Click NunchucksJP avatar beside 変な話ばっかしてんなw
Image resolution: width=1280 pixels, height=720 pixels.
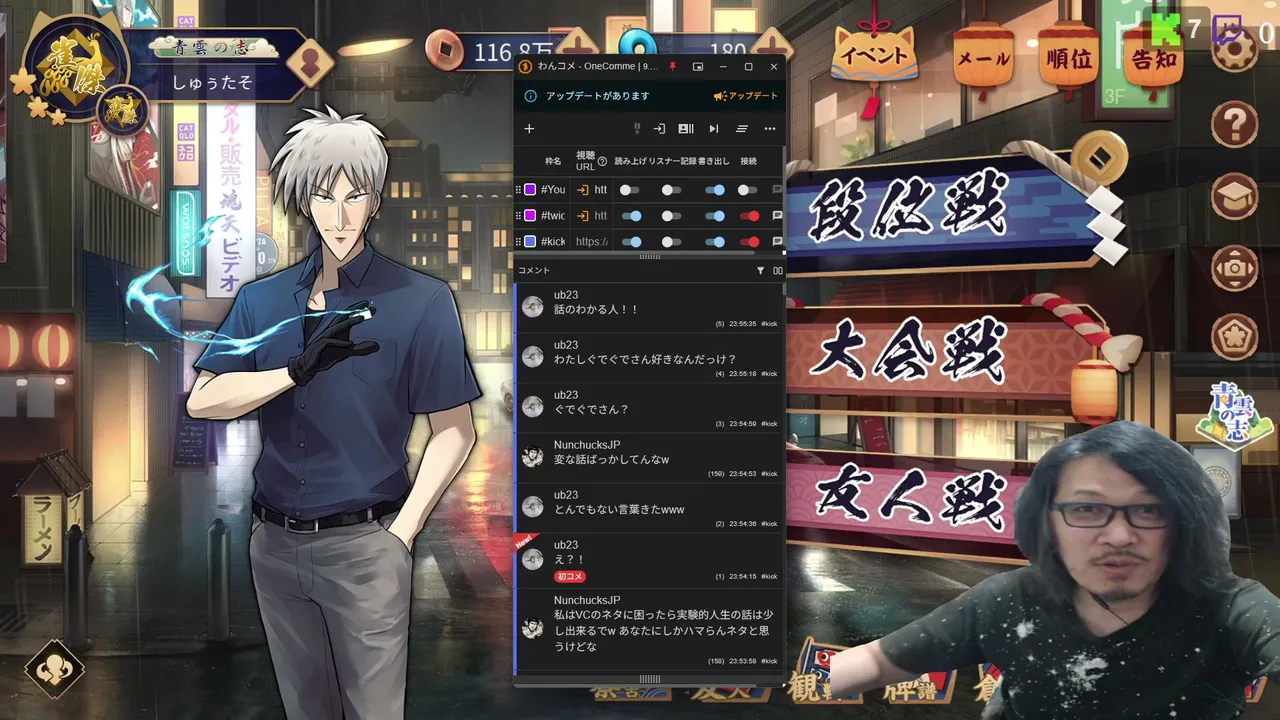pos(533,458)
